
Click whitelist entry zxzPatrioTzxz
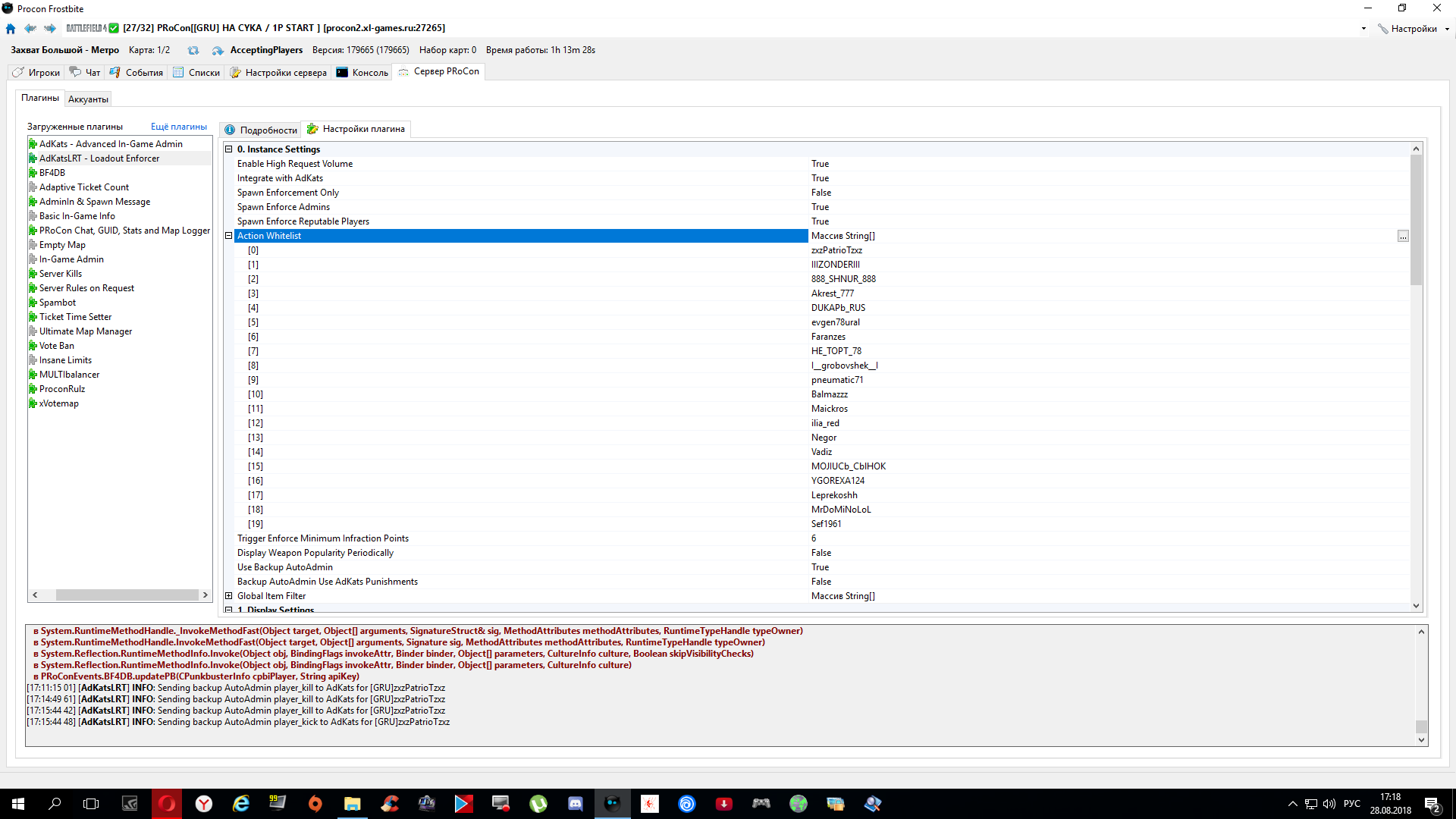(x=836, y=250)
